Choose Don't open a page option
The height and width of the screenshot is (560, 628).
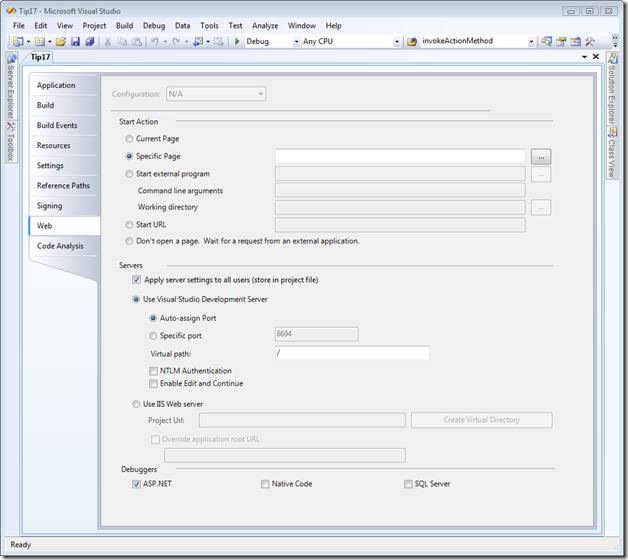[129, 241]
